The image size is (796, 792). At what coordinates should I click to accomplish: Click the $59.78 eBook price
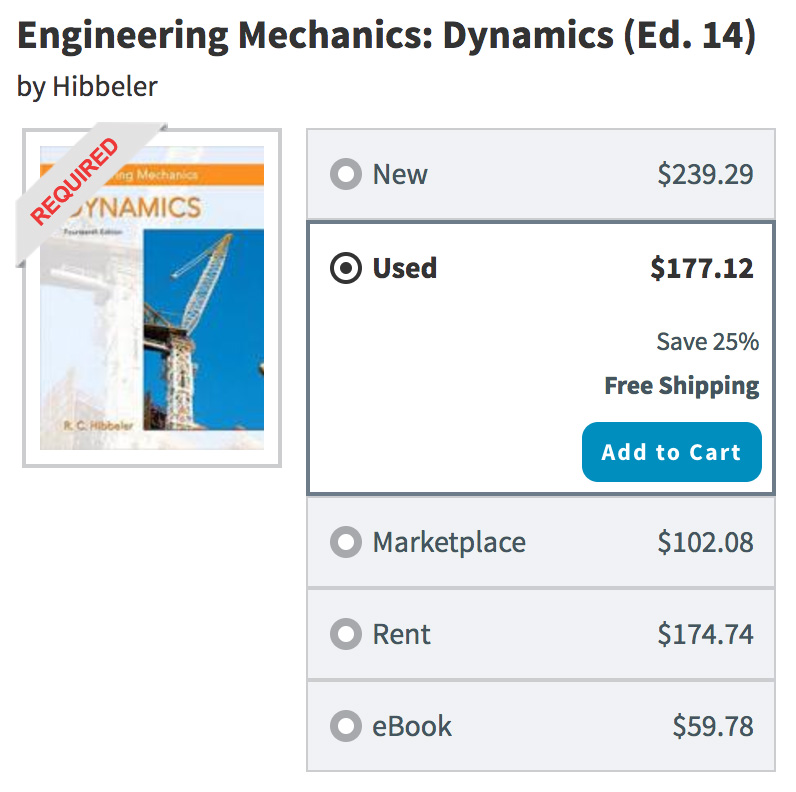point(712,727)
